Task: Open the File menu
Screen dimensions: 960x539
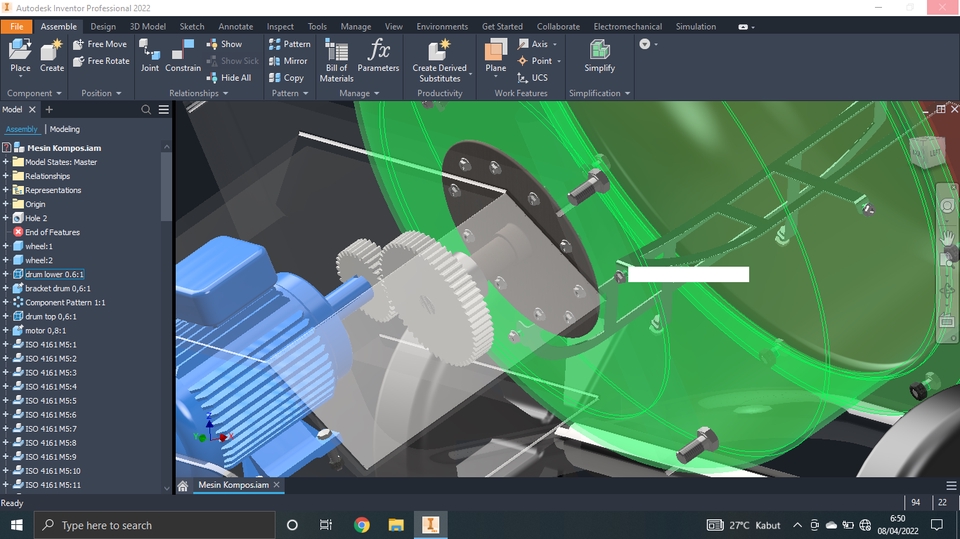Action: pos(17,26)
